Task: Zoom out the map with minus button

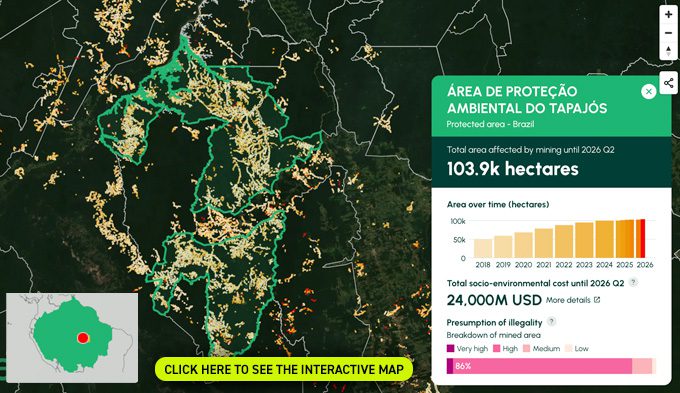Action: [668, 33]
